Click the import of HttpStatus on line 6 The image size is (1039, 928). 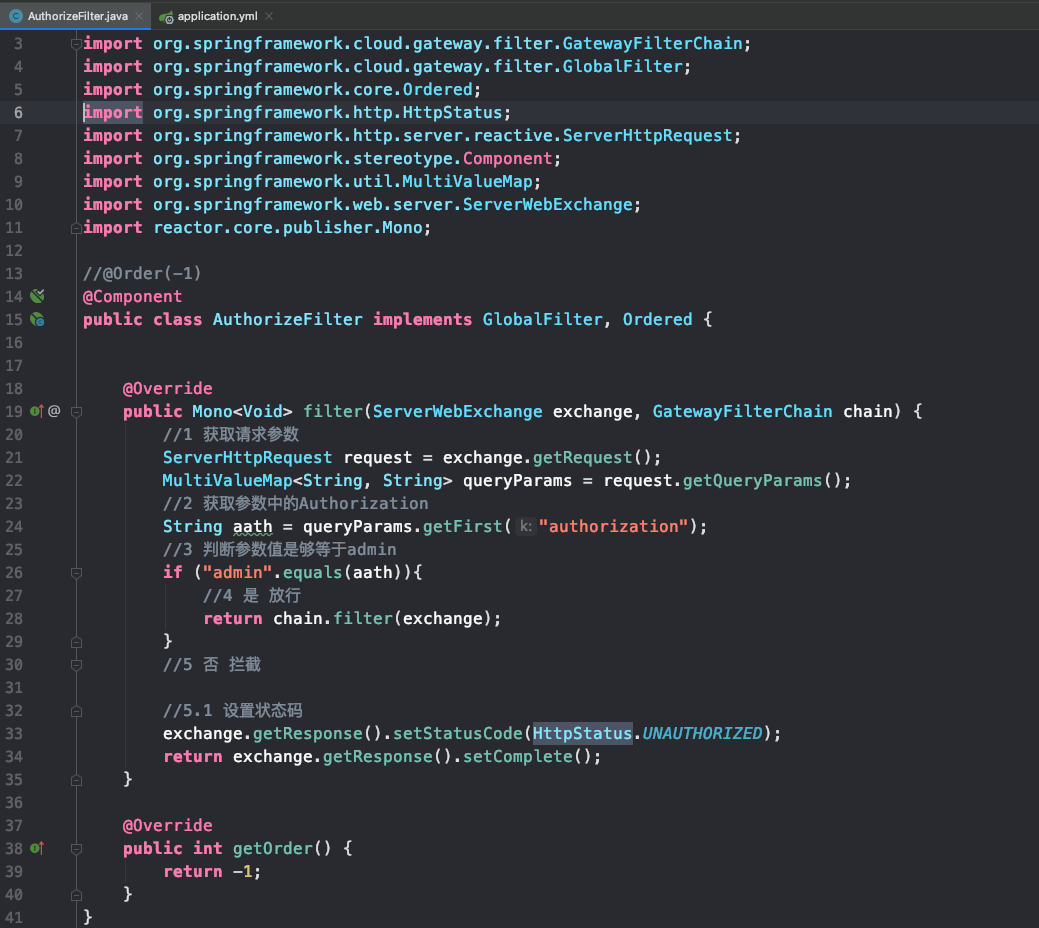click(297, 113)
